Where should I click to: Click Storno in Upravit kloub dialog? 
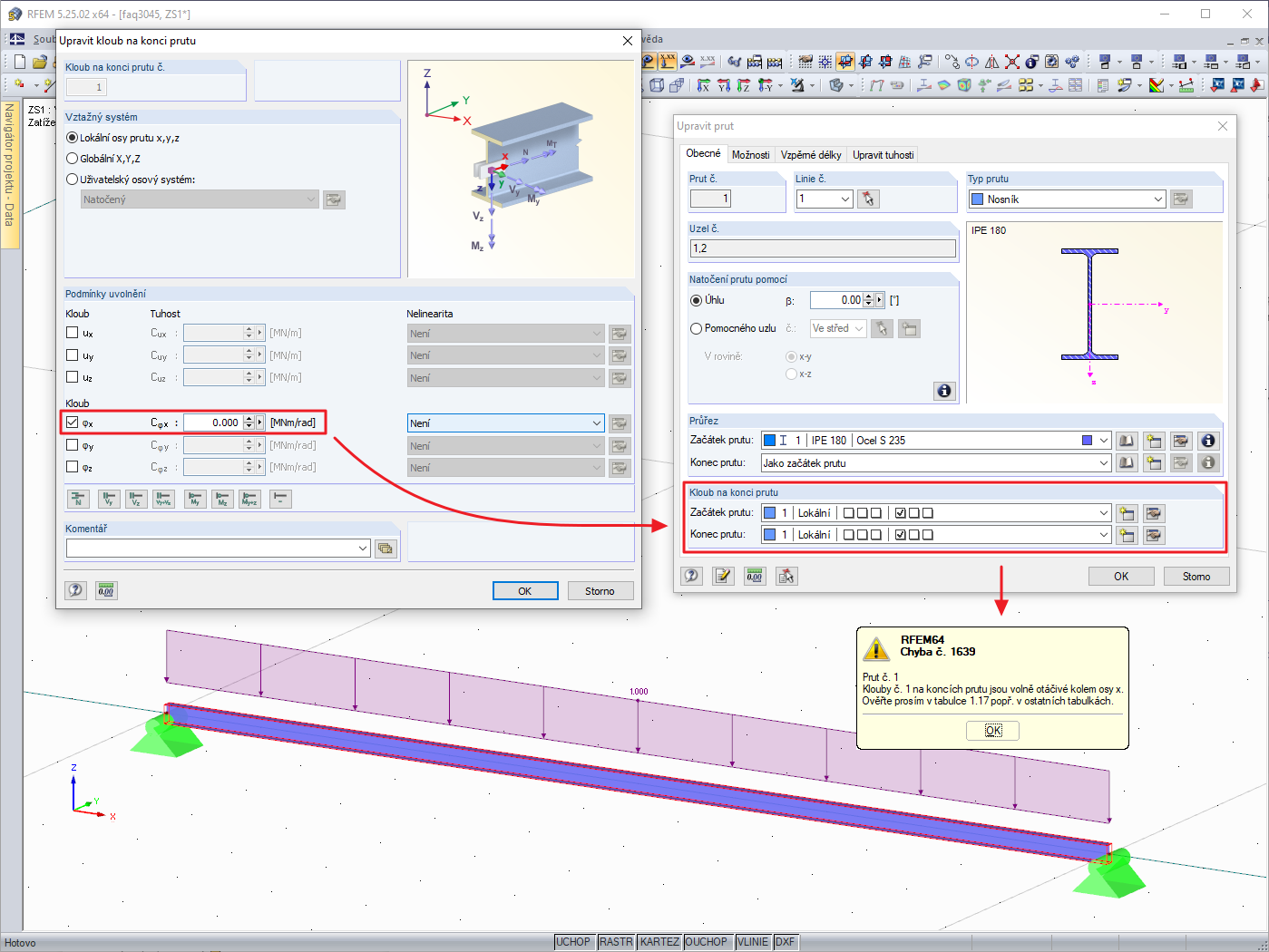[x=600, y=591]
